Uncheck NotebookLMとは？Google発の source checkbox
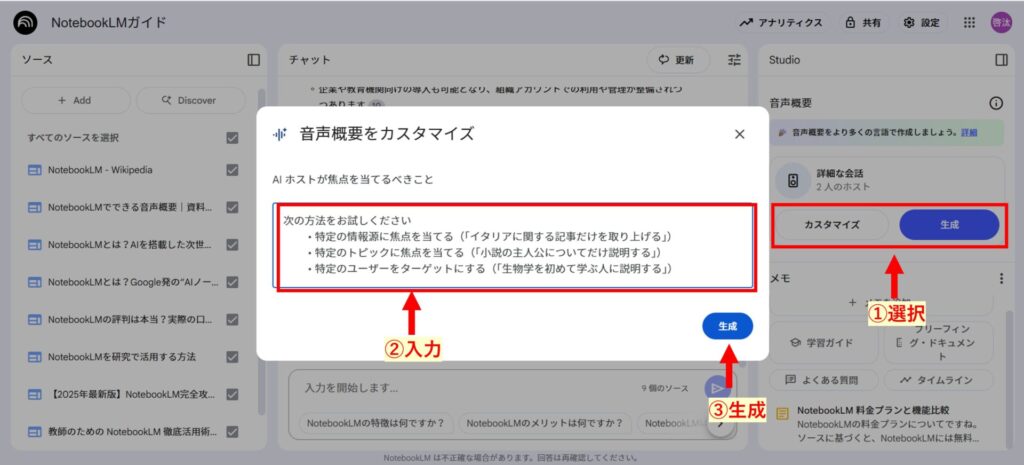 point(232,282)
